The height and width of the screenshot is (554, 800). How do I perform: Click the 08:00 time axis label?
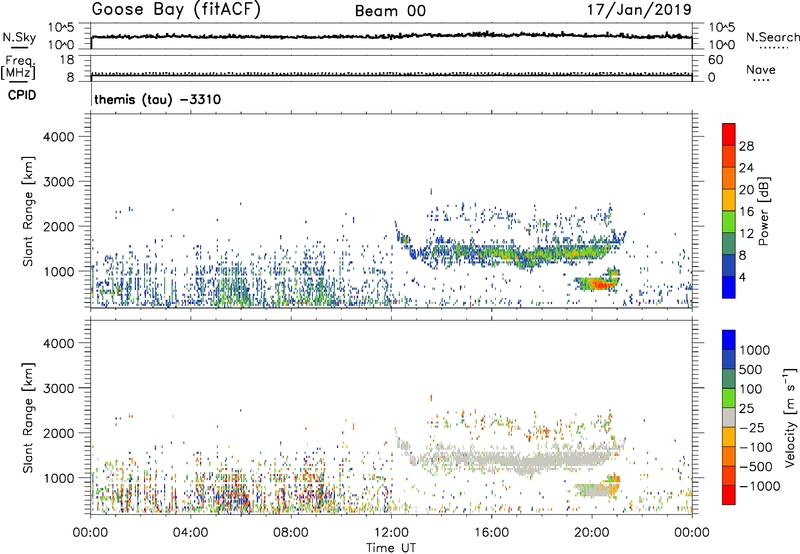pyautogui.click(x=291, y=533)
